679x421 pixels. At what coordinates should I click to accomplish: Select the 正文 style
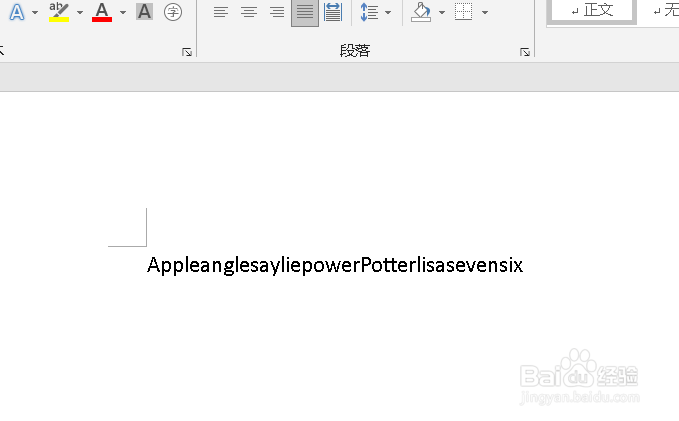pyautogui.click(x=592, y=10)
